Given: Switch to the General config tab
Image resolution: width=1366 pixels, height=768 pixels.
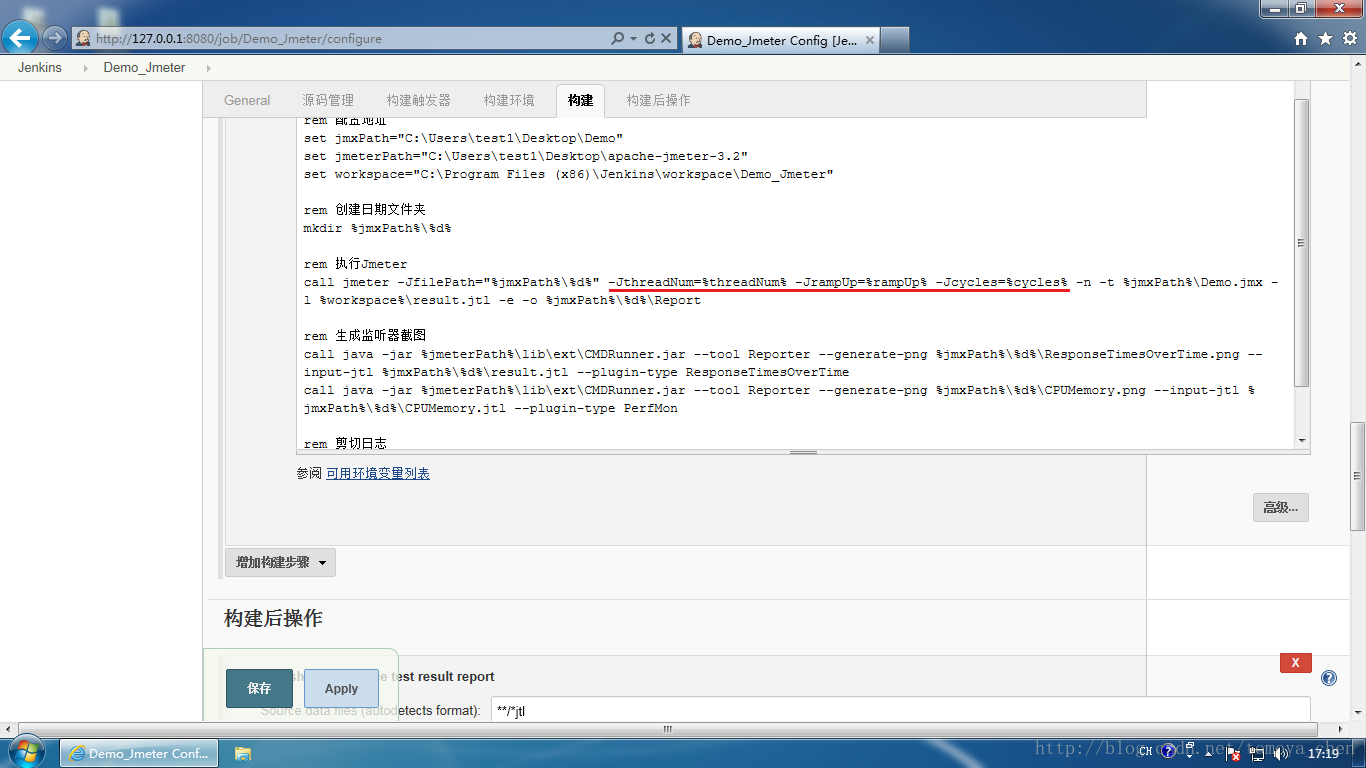Looking at the screenshot, I should click(x=247, y=100).
